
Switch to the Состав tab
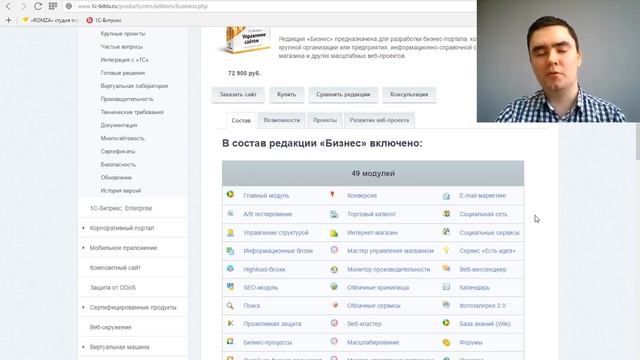pyautogui.click(x=241, y=120)
